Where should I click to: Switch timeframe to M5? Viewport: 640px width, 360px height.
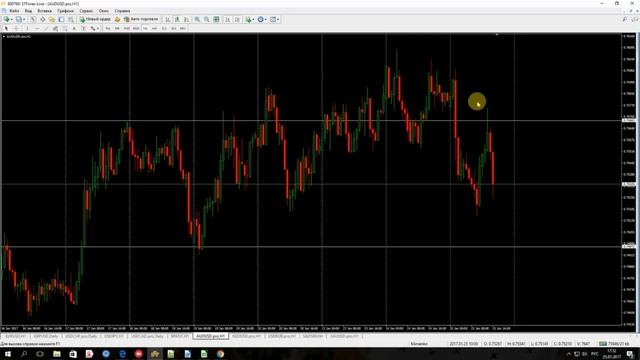[117, 28]
